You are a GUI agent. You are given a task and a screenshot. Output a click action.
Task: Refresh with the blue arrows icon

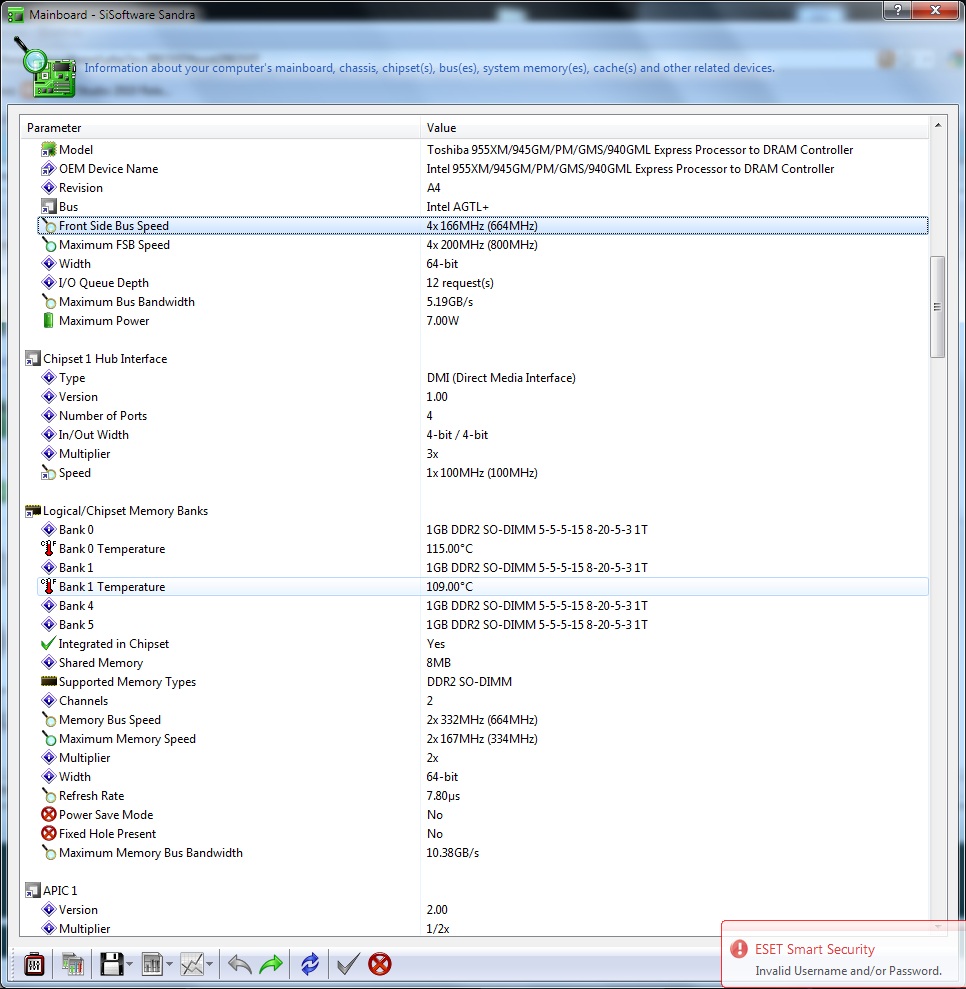pos(310,964)
